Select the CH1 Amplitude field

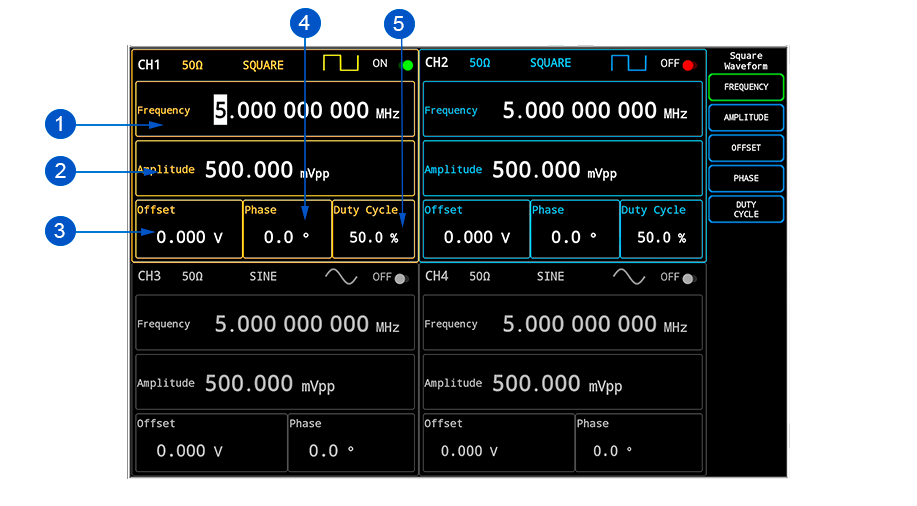(275, 168)
